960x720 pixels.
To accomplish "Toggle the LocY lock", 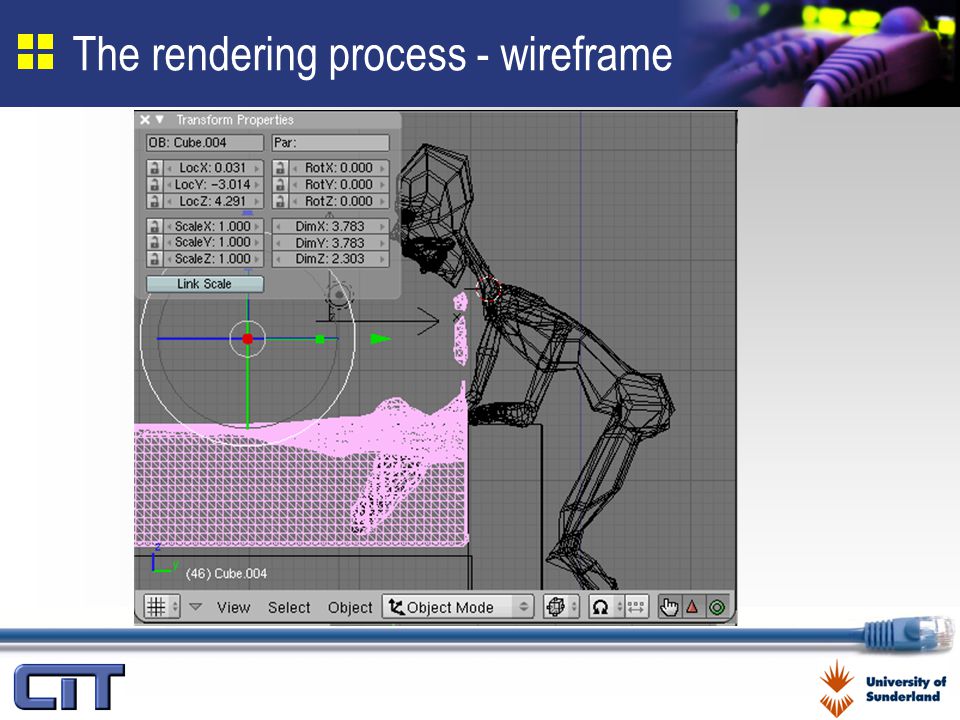I will click(154, 184).
